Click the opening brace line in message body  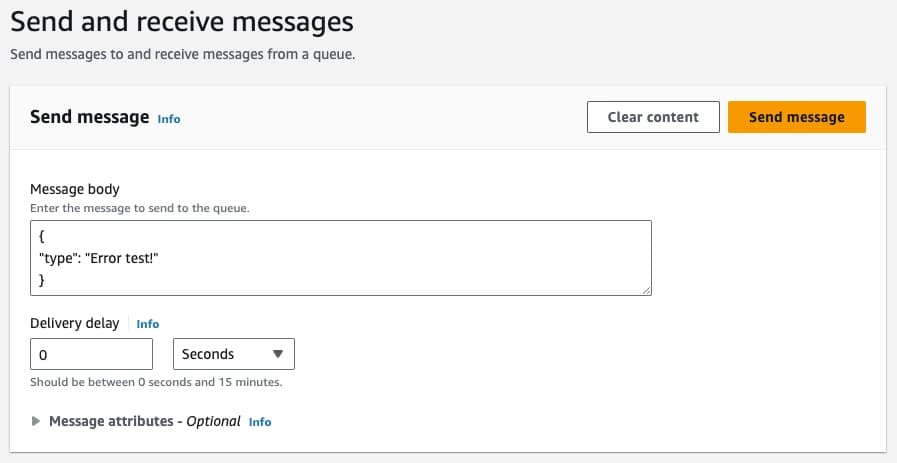[x=42, y=239]
